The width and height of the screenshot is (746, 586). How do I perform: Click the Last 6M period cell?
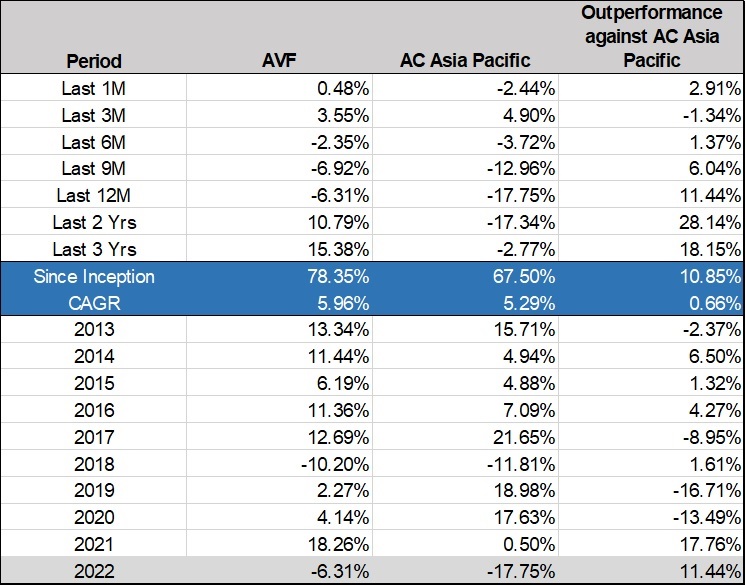[93, 142]
